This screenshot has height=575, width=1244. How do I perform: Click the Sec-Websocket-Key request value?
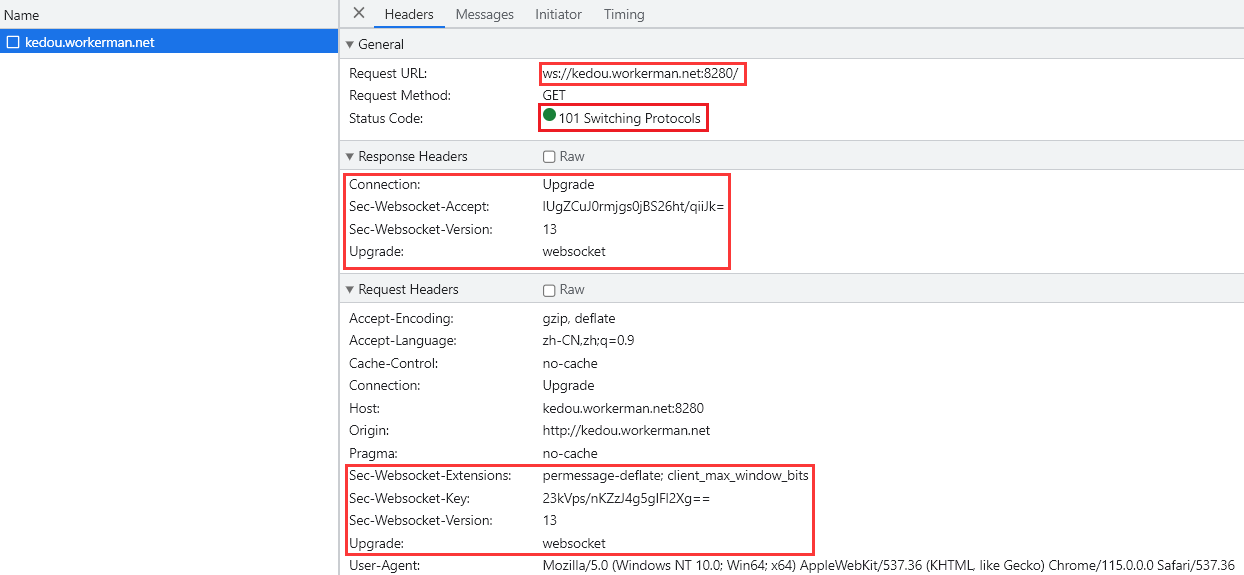point(626,498)
